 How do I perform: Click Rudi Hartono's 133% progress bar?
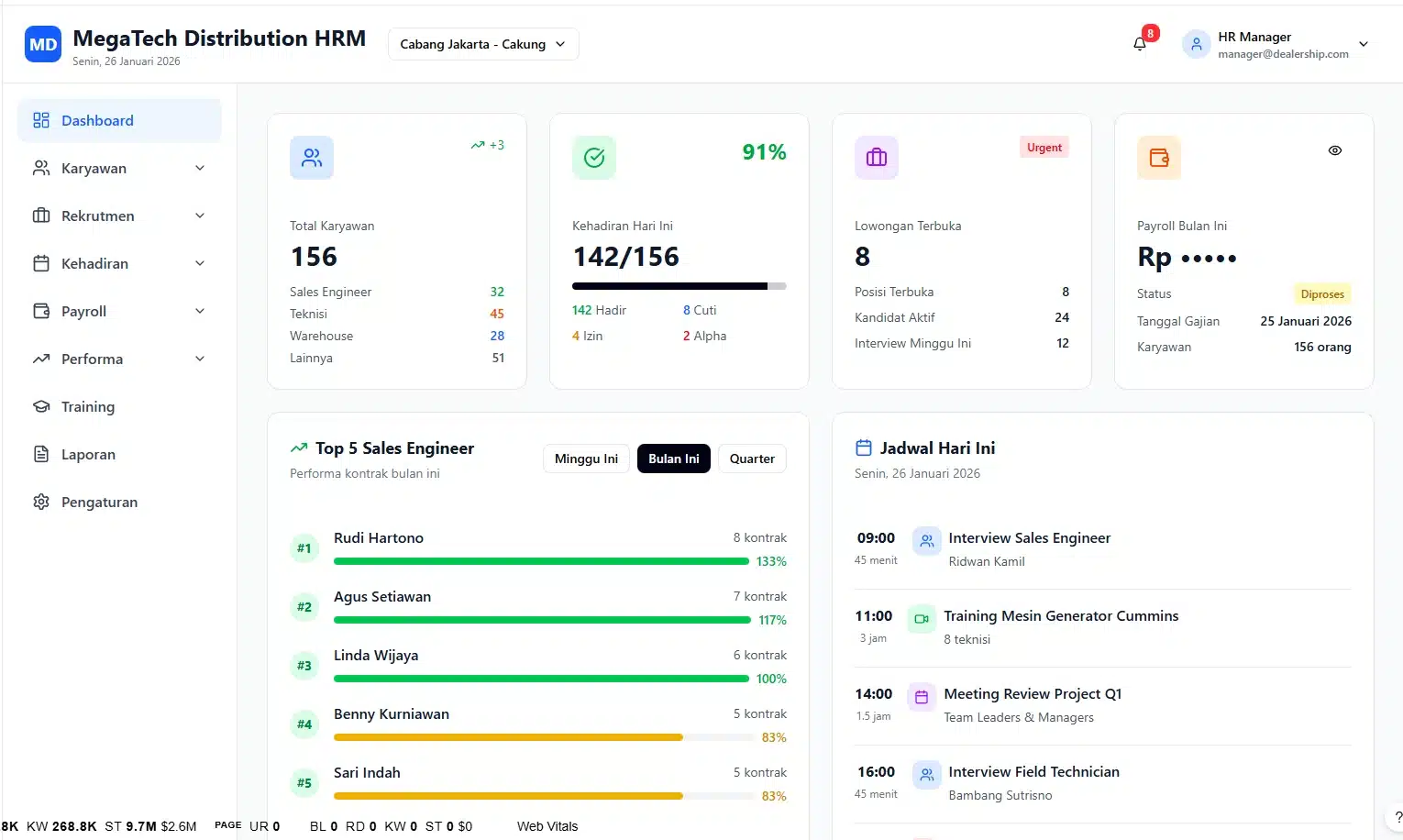pyautogui.click(x=541, y=561)
